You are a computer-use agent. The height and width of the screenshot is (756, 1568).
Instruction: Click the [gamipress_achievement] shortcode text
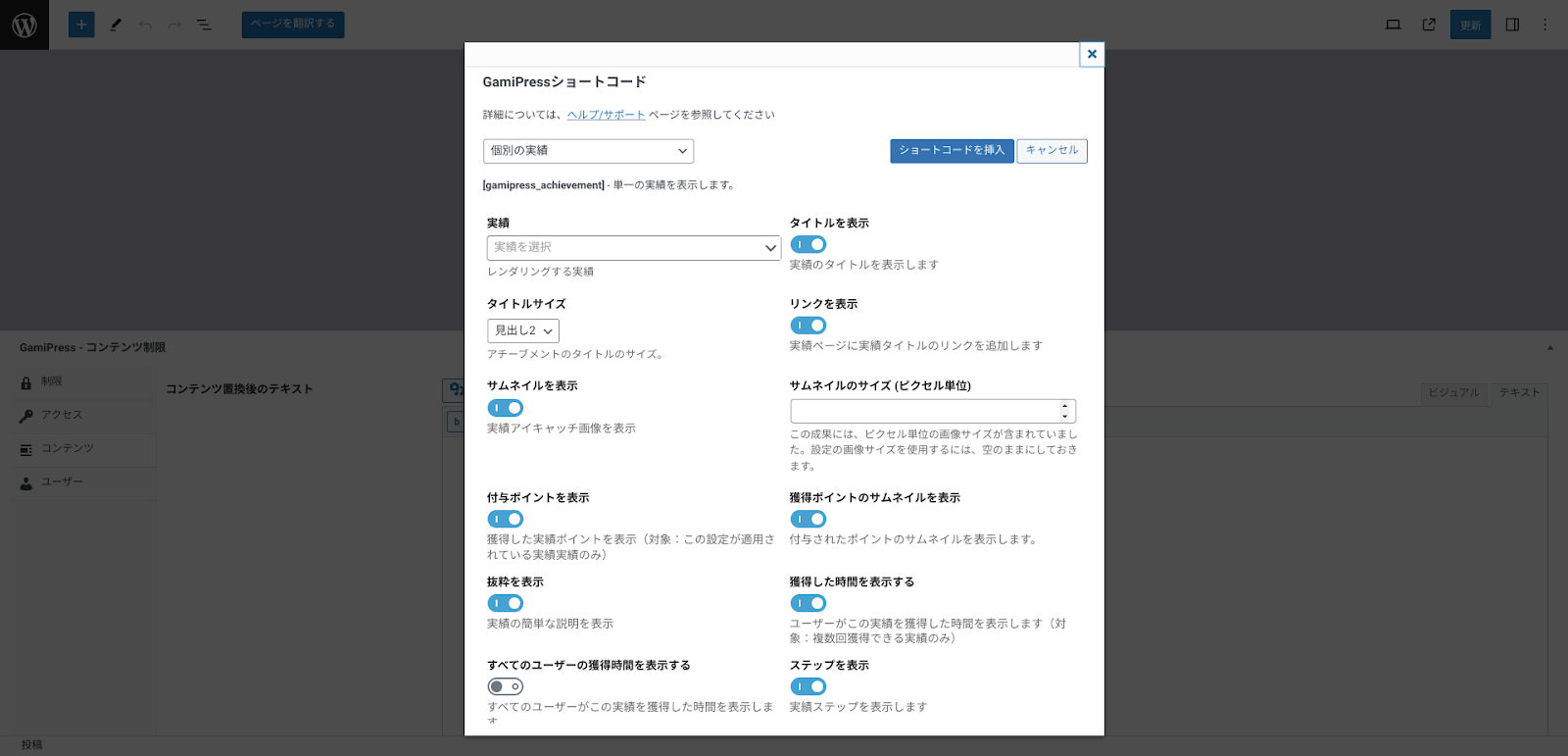pos(544,185)
